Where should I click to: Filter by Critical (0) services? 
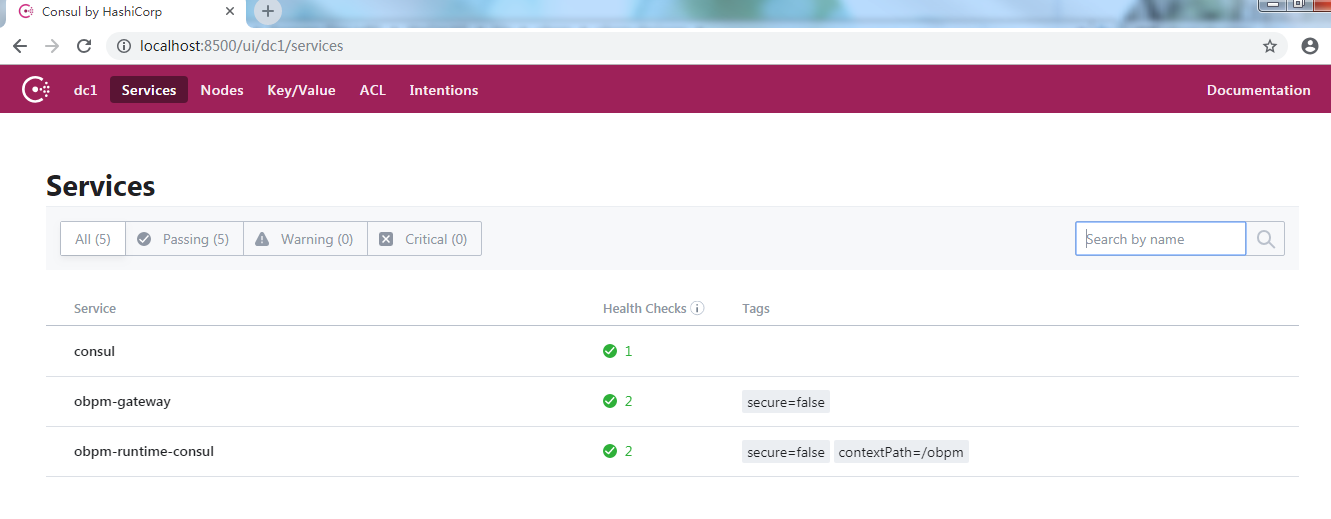[424, 239]
